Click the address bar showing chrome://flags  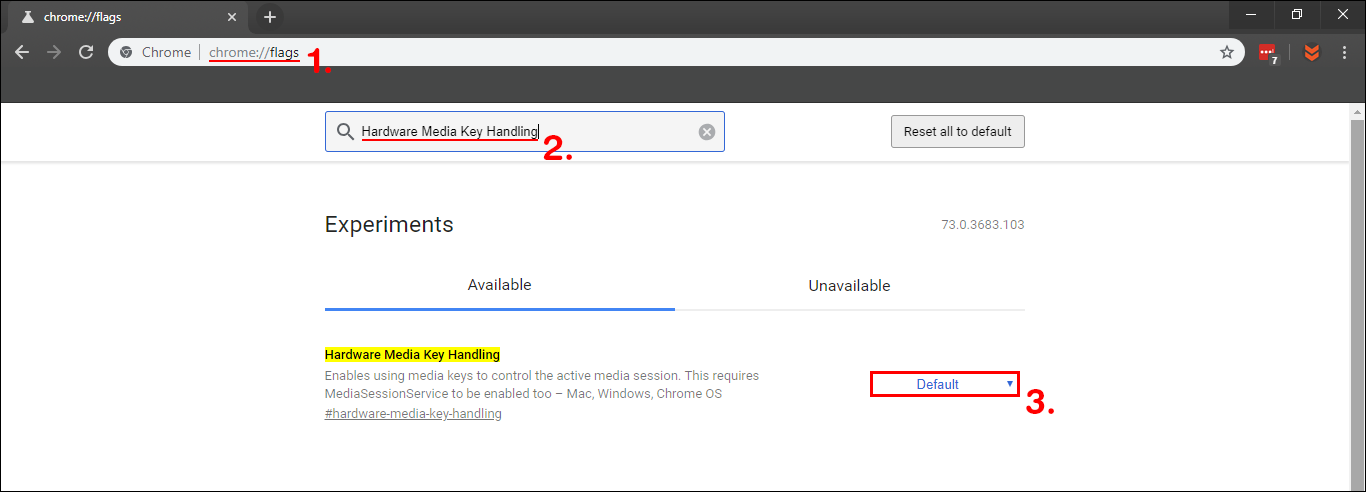(676, 52)
